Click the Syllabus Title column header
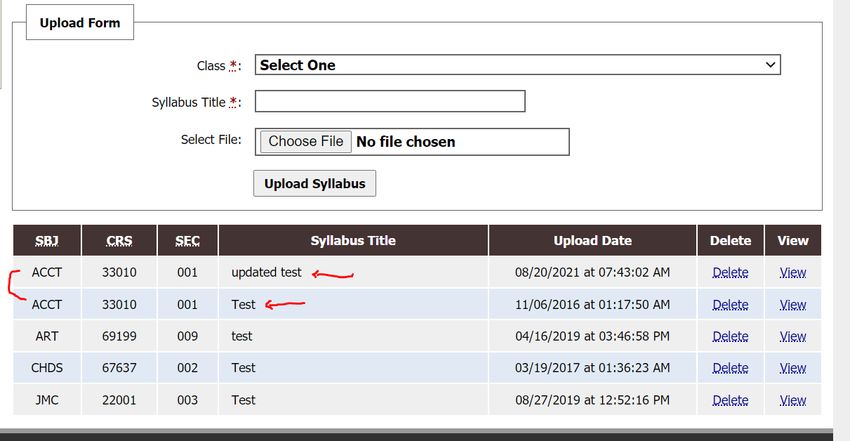Image resolution: width=850 pixels, height=441 pixels. point(353,241)
